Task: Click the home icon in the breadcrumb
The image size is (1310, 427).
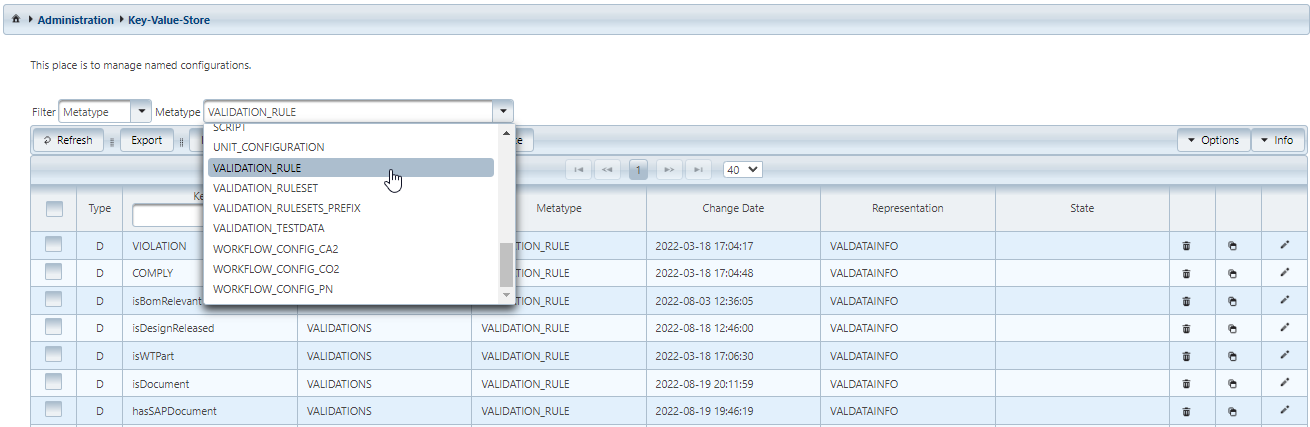Action: tap(16, 19)
